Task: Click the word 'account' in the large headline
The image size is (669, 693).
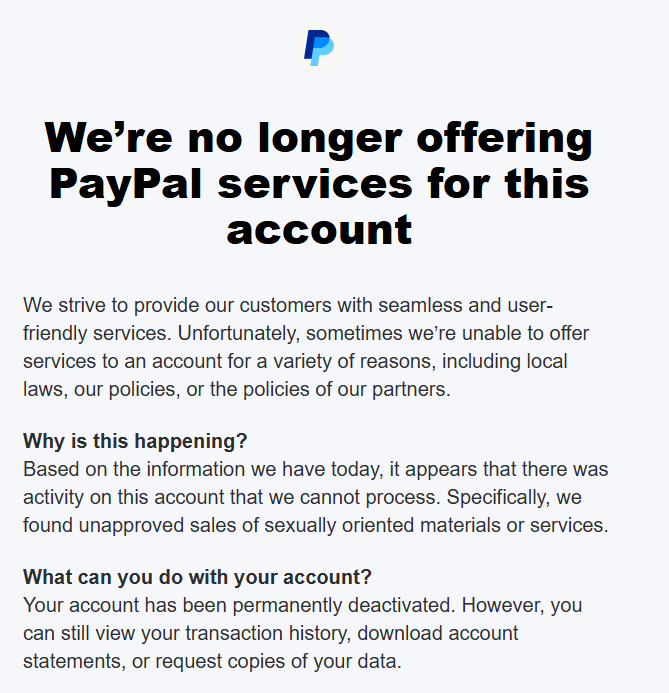Action: pyautogui.click(x=319, y=229)
